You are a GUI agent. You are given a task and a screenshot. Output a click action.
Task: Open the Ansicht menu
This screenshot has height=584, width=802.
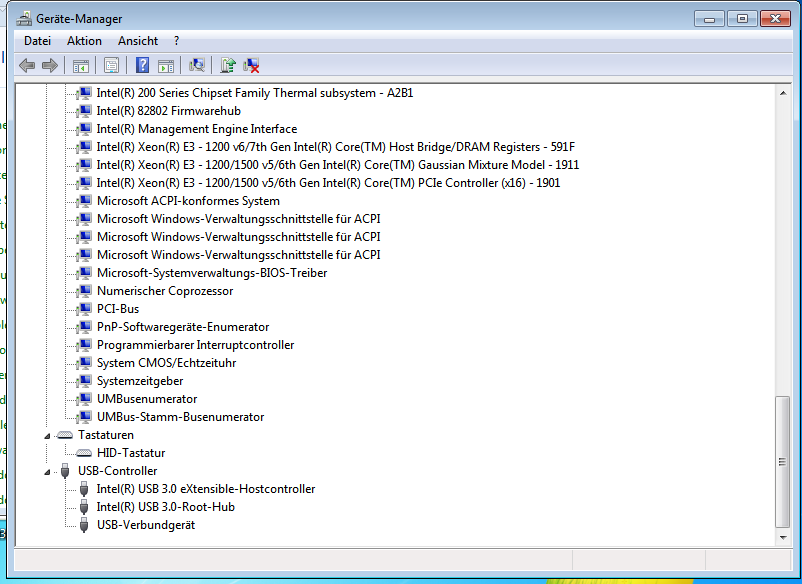point(138,41)
